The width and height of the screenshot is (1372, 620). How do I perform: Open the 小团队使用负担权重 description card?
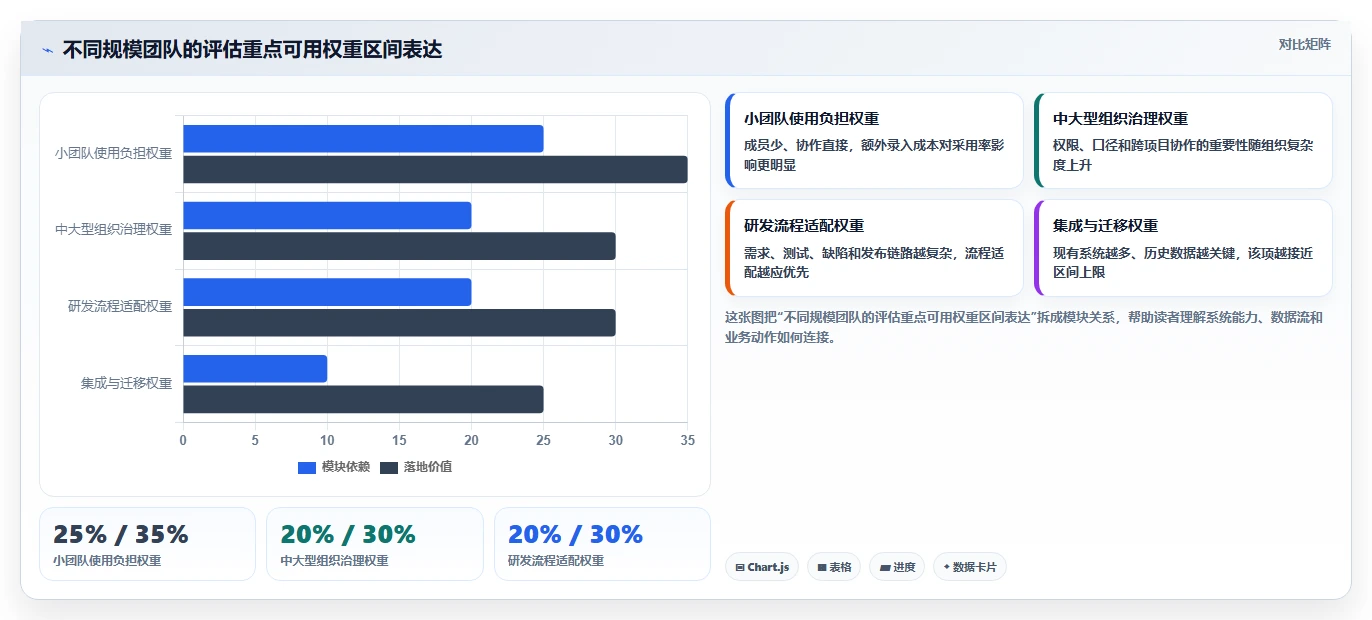[874, 141]
